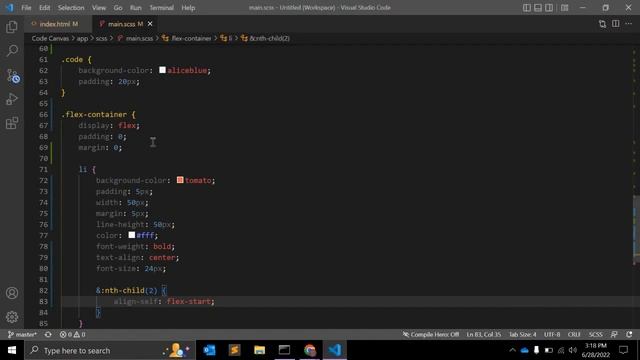Open the Edit menu
Screen dimensions: 640x360
point(44,7)
